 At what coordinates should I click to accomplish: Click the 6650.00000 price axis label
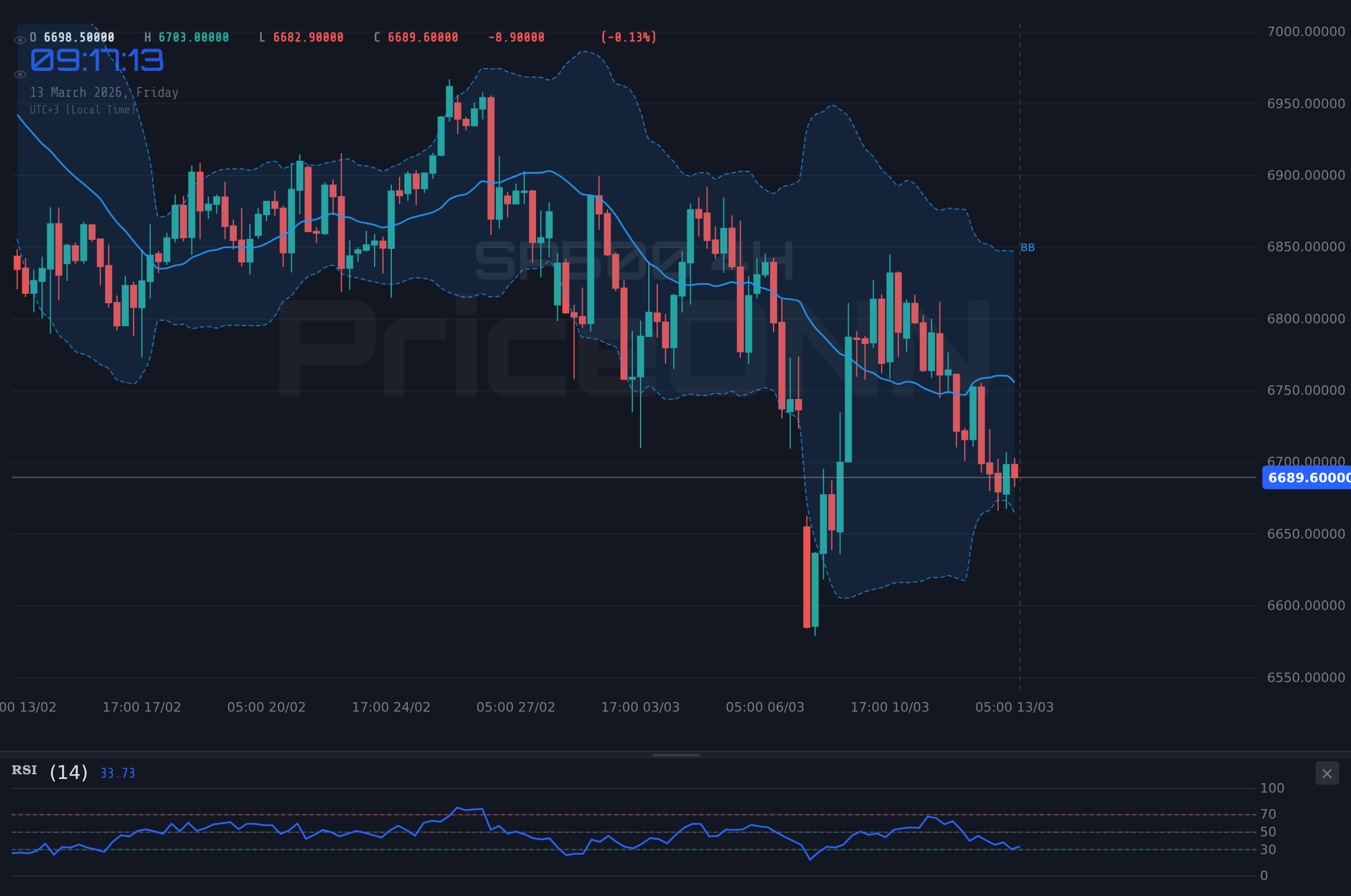point(1306,534)
